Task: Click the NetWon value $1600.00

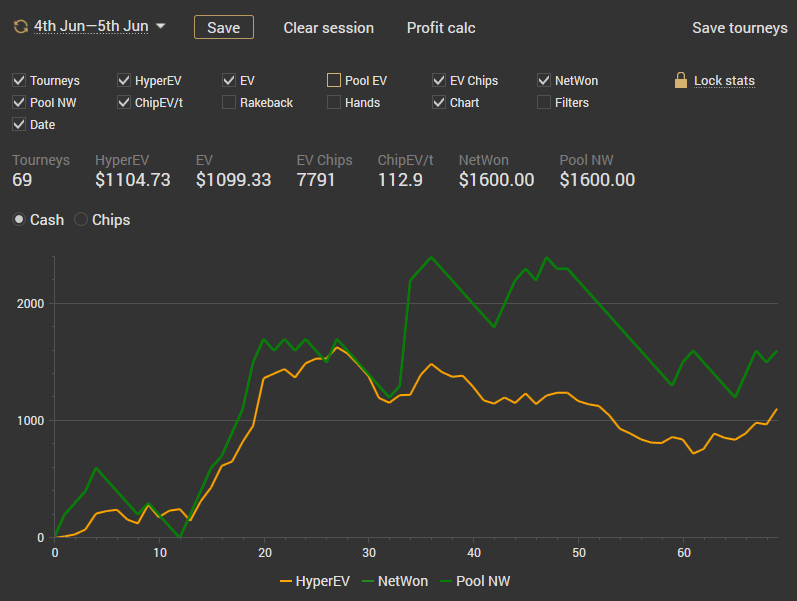Action: coord(497,180)
